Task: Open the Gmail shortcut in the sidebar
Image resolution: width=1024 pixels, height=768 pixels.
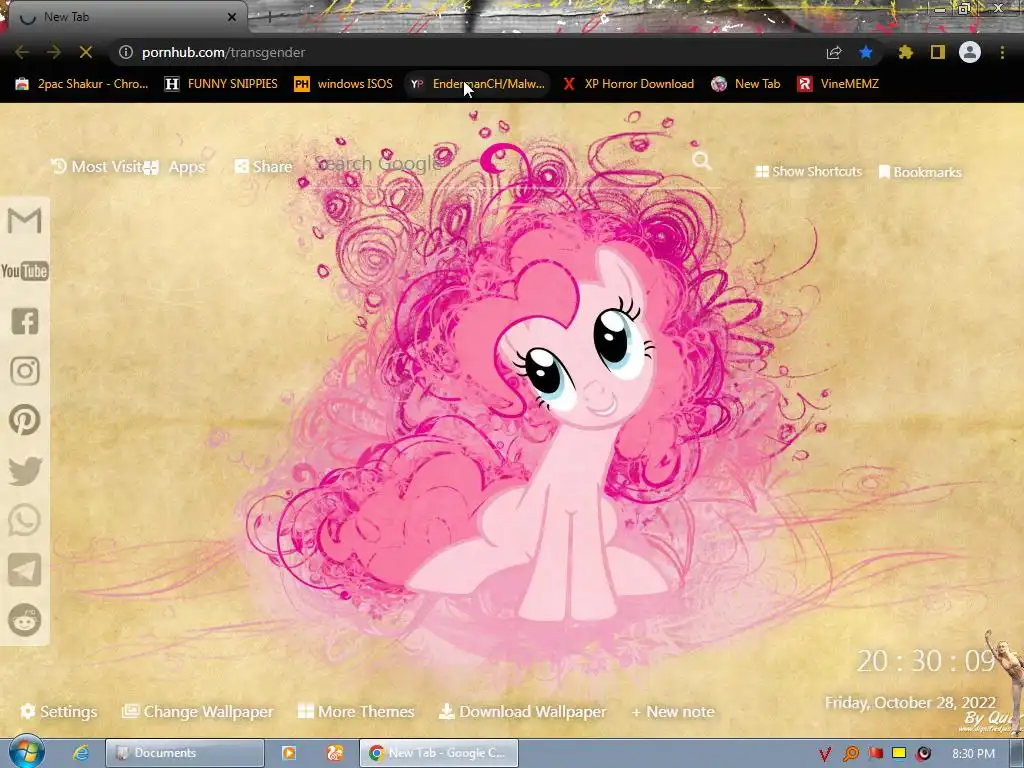Action: pyautogui.click(x=24, y=221)
